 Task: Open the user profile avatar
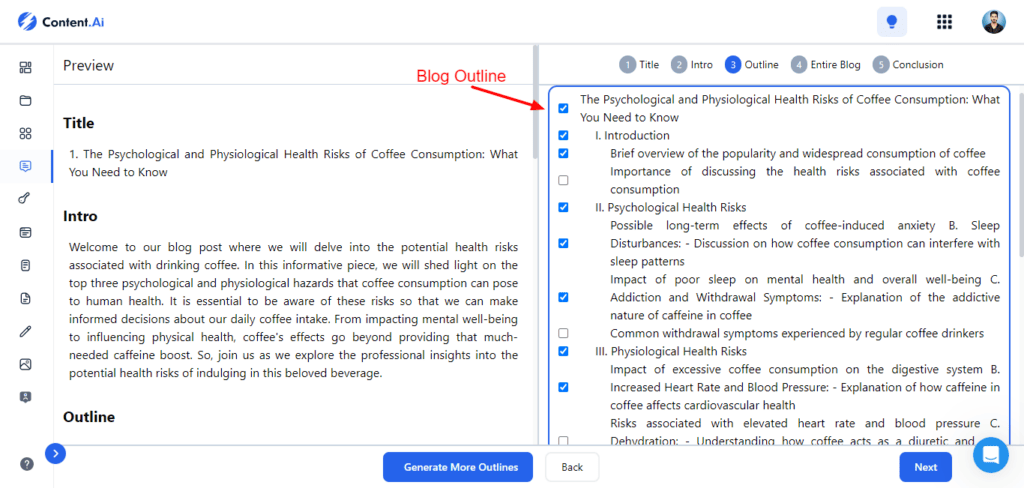point(993,22)
